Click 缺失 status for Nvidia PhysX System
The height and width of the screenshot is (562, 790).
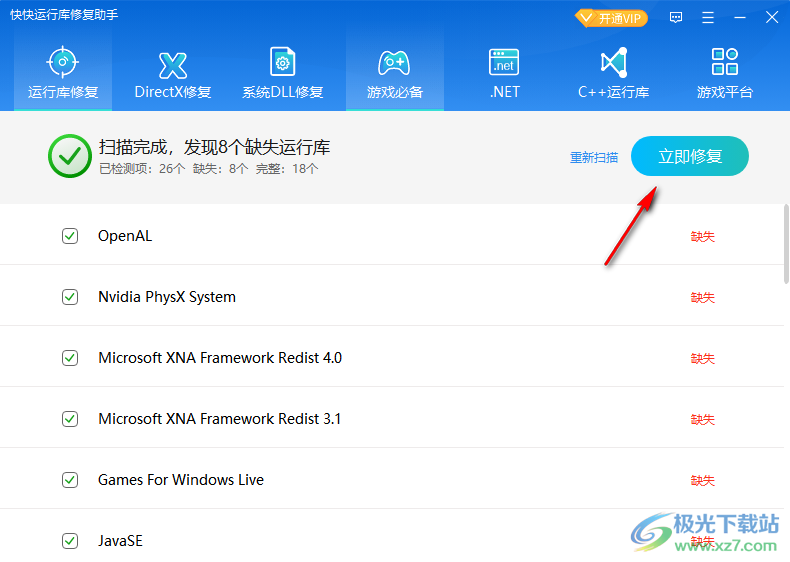(x=702, y=297)
